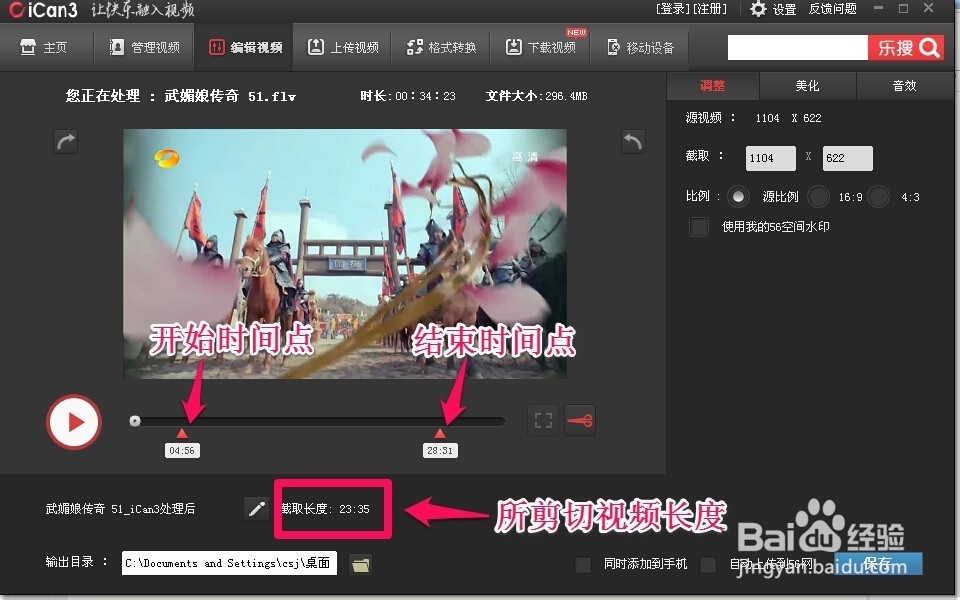This screenshot has height=600, width=960.
Task: Close the iCan3 window
Action: click(929, 8)
